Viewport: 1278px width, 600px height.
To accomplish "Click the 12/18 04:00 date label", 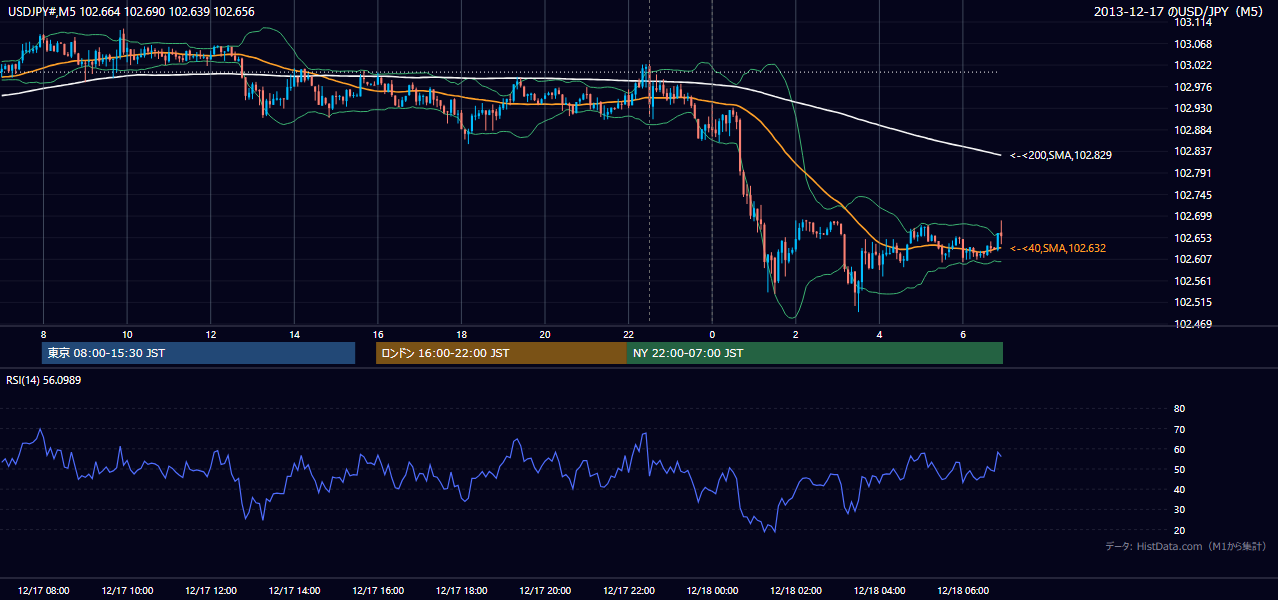I will [879, 591].
